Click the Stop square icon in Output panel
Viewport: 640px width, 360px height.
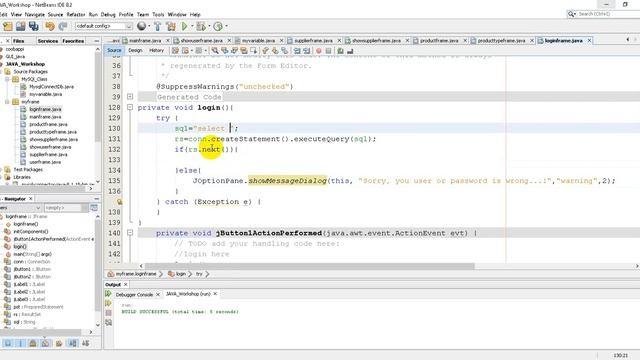[x=108, y=313]
